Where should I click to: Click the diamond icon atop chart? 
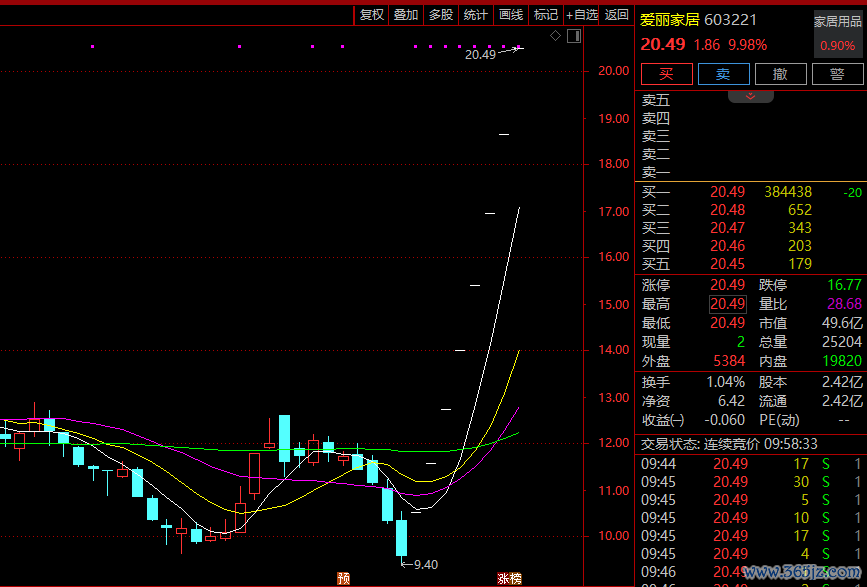pos(555,36)
